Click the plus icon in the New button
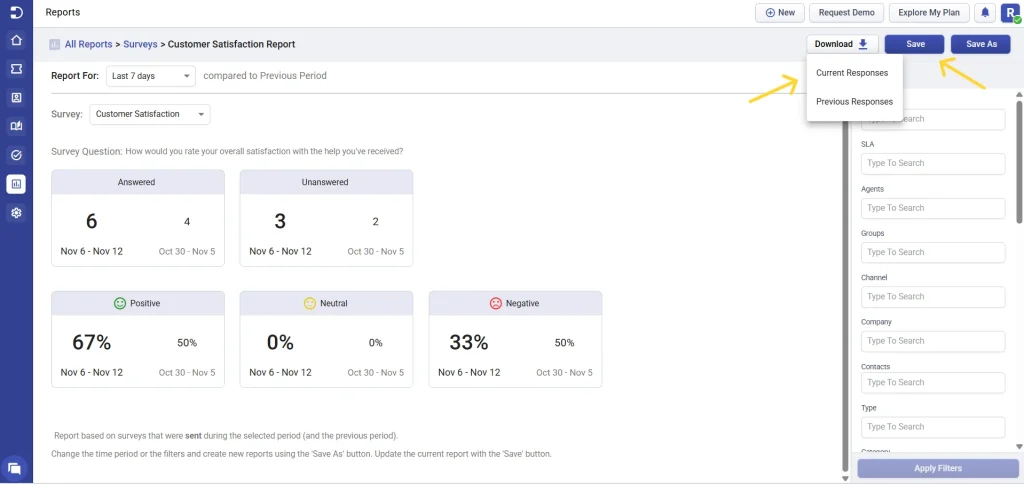The width and height of the screenshot is (1024, 484). 770,12
